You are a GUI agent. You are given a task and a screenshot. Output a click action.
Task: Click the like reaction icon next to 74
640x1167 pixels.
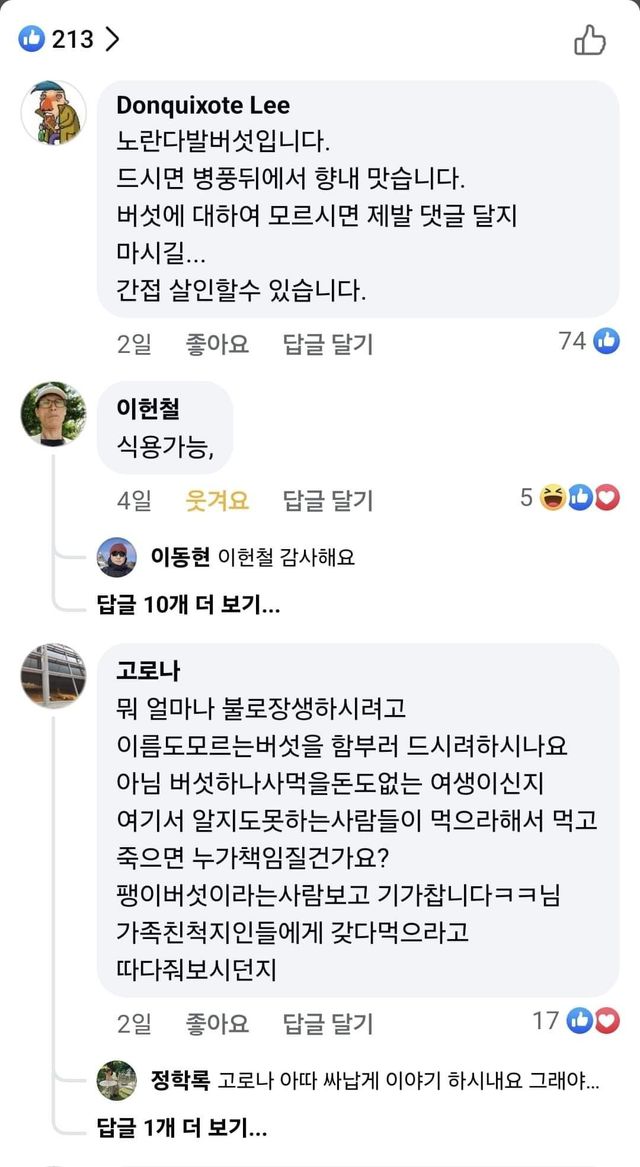[606, 341]
